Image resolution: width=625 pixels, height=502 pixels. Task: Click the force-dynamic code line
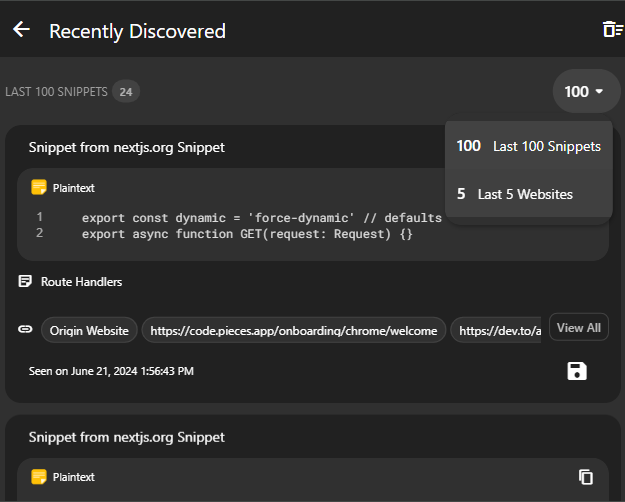click(261, 217)
